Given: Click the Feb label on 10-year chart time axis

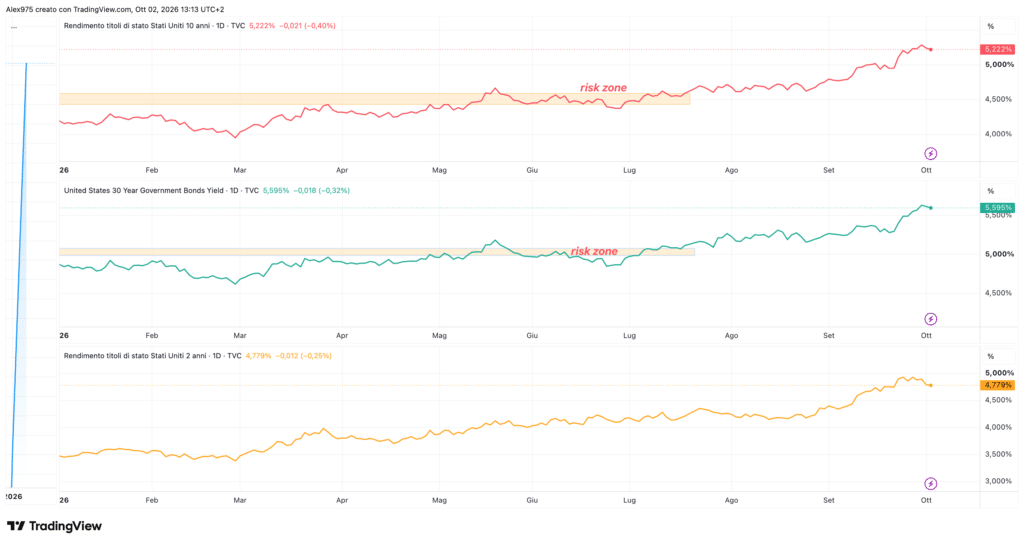Looking at the screenshot, I should (152, 170).
